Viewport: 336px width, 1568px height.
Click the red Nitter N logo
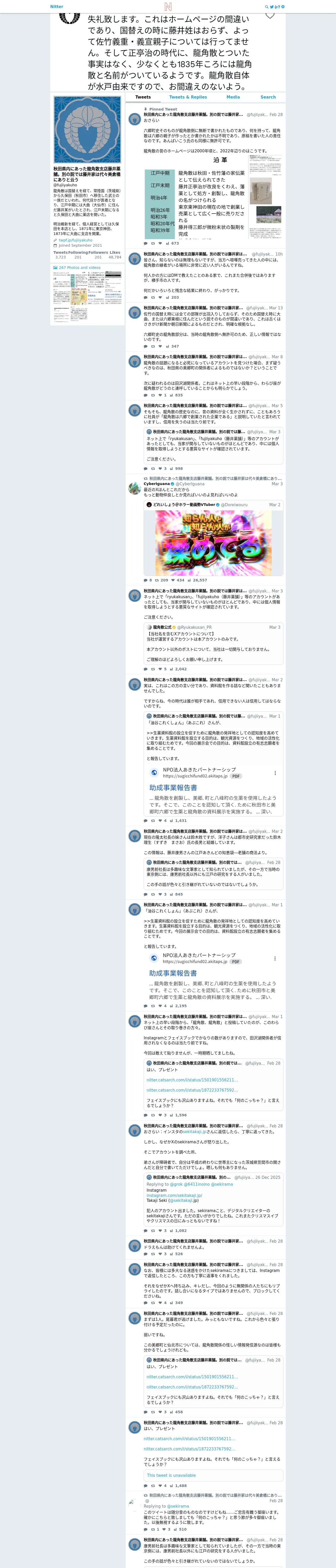click(x=168, y=7)
